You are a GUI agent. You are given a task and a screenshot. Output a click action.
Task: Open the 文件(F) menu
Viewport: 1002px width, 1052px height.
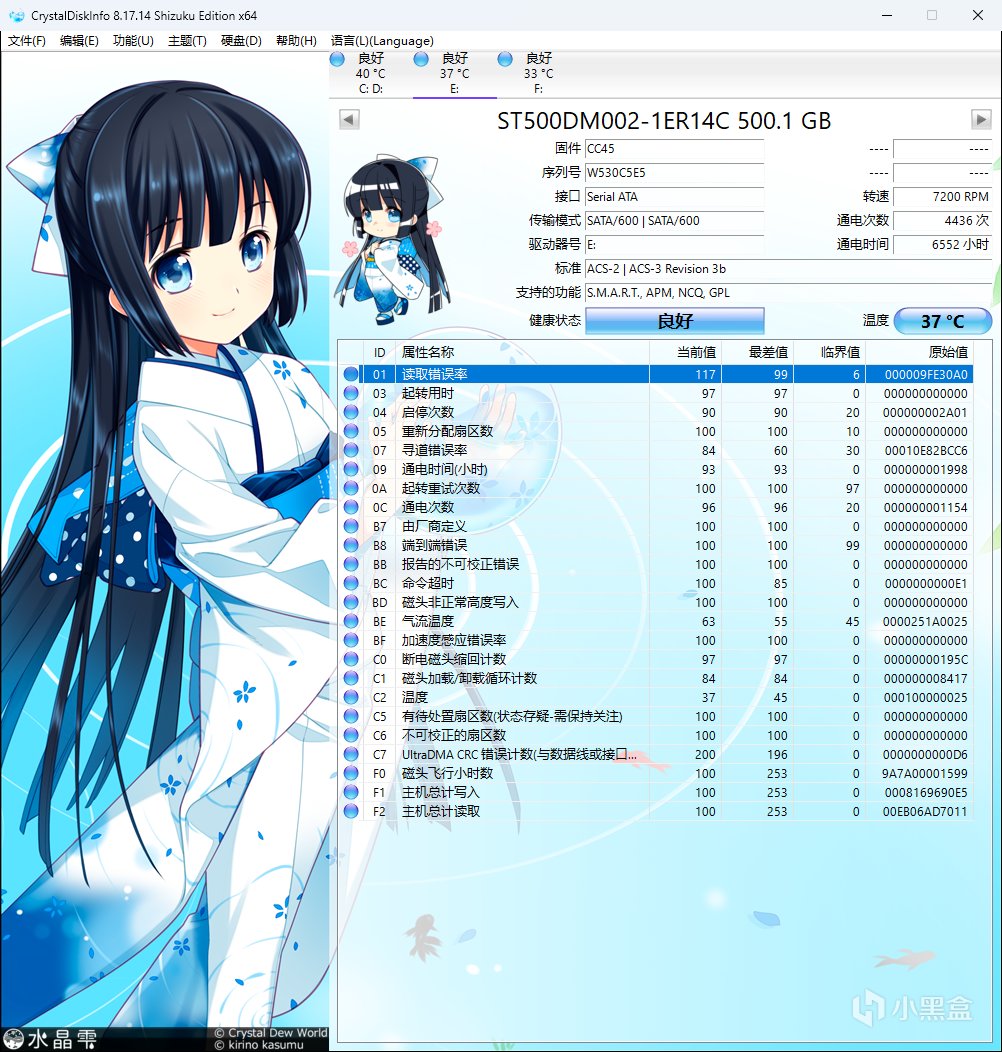(27, 41)
